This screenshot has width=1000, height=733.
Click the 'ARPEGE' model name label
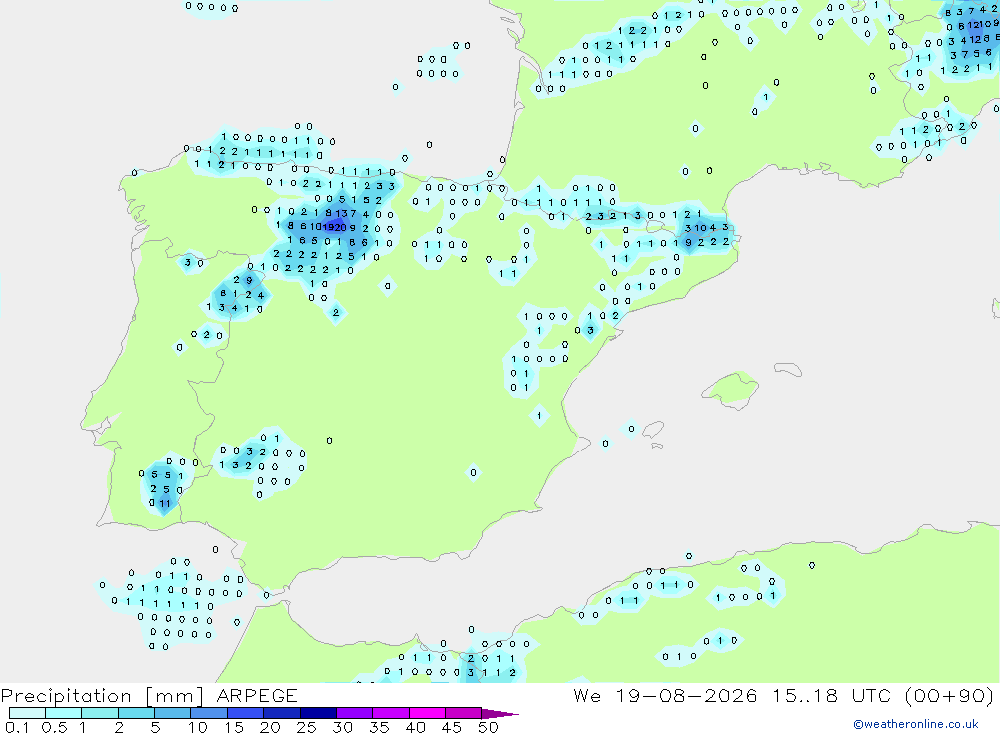257,696
